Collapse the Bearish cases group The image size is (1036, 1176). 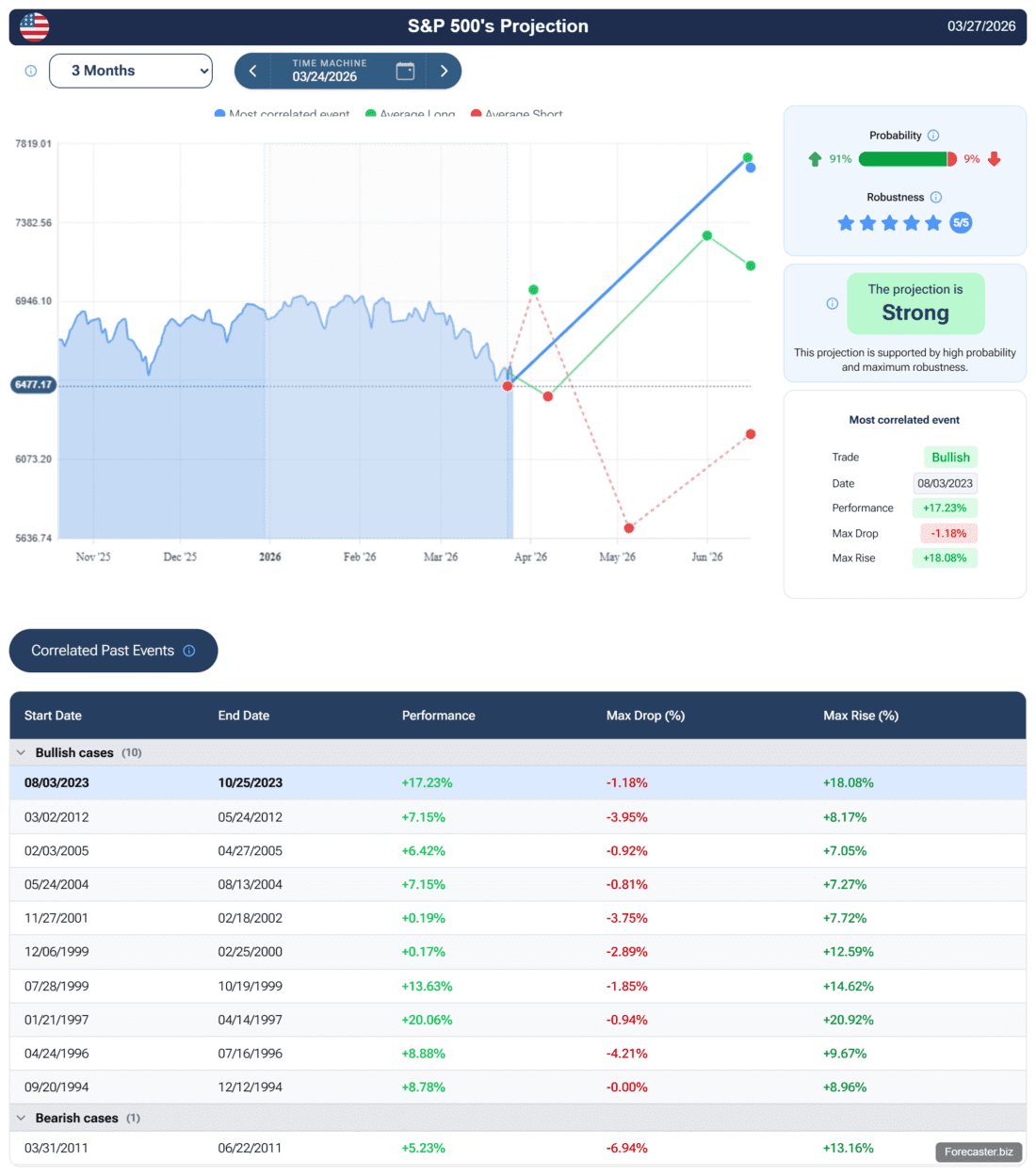pyautogui.click(x=21, y=1118)
